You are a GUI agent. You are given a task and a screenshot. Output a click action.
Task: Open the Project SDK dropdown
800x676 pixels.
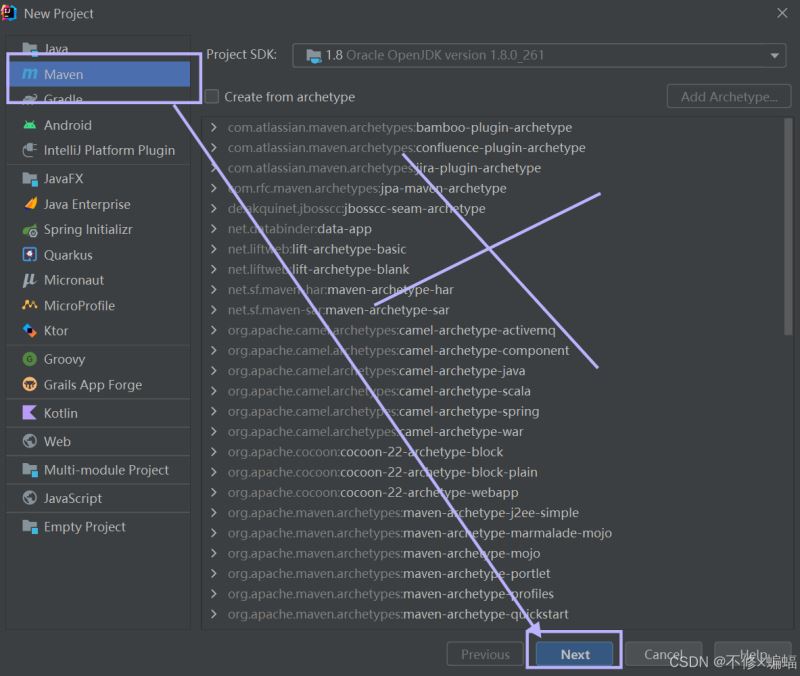(x=539, y=55)
